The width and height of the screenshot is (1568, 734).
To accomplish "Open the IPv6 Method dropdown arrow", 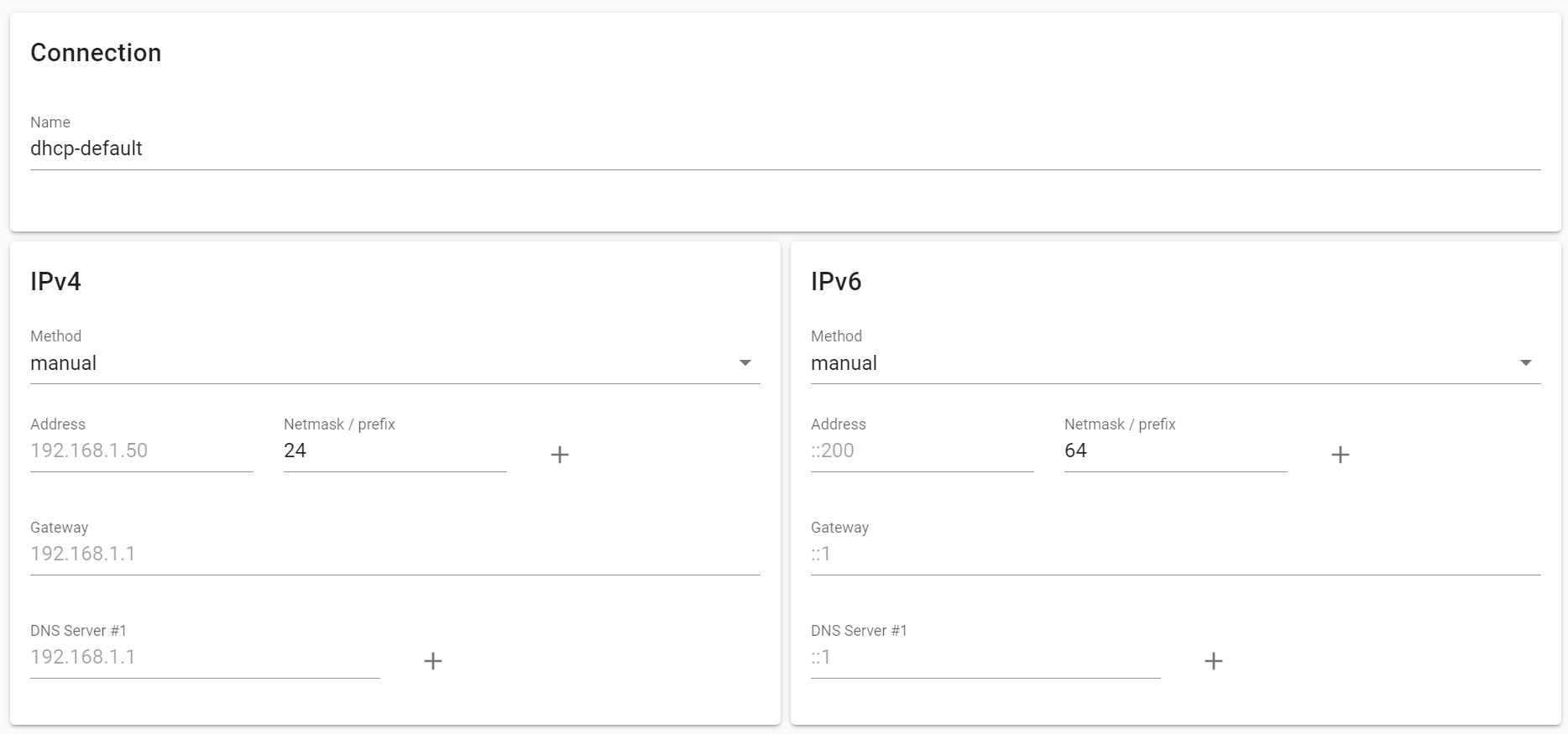I will (x=1525, y=363).
